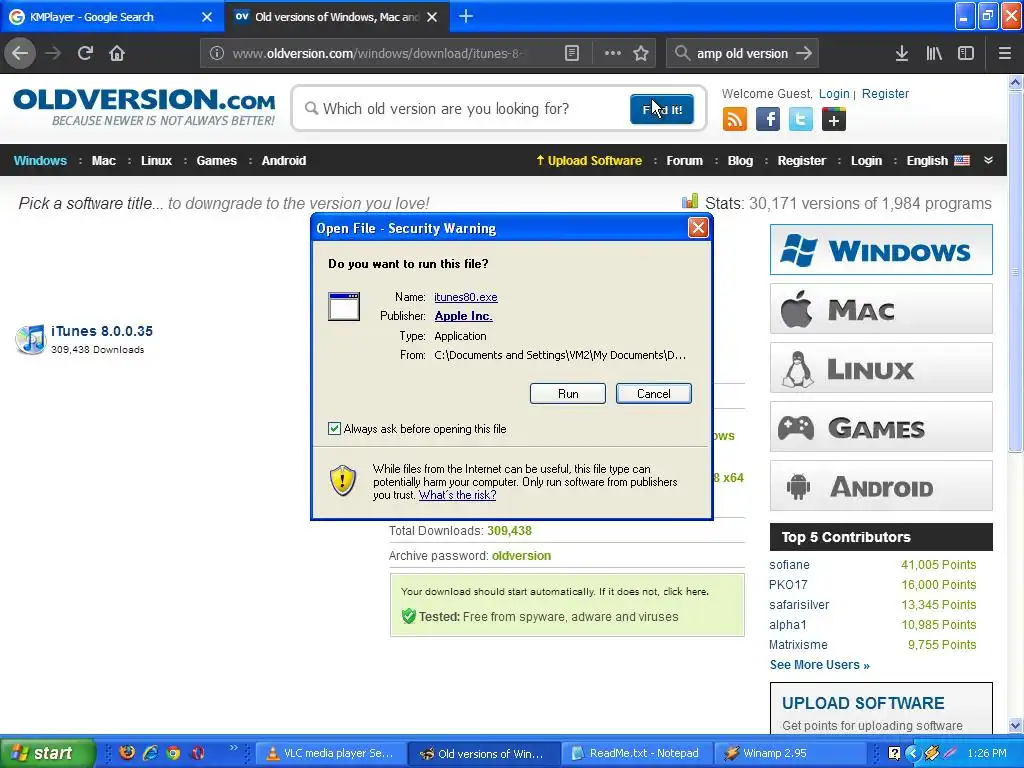Close the KMPlayer Google Search tab
The width and height of the screenshot is (1024, 768).
[207, 17]
